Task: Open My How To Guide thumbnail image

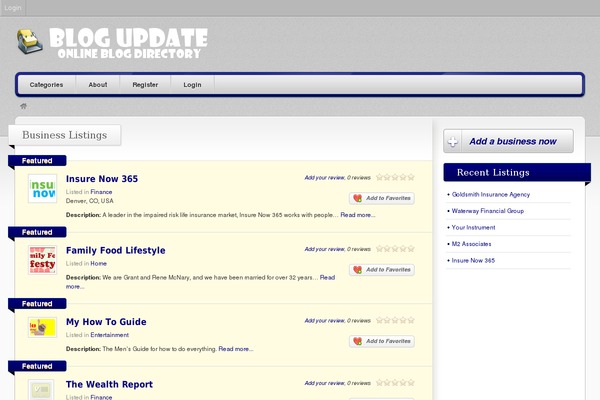Action: click(42, 327)
